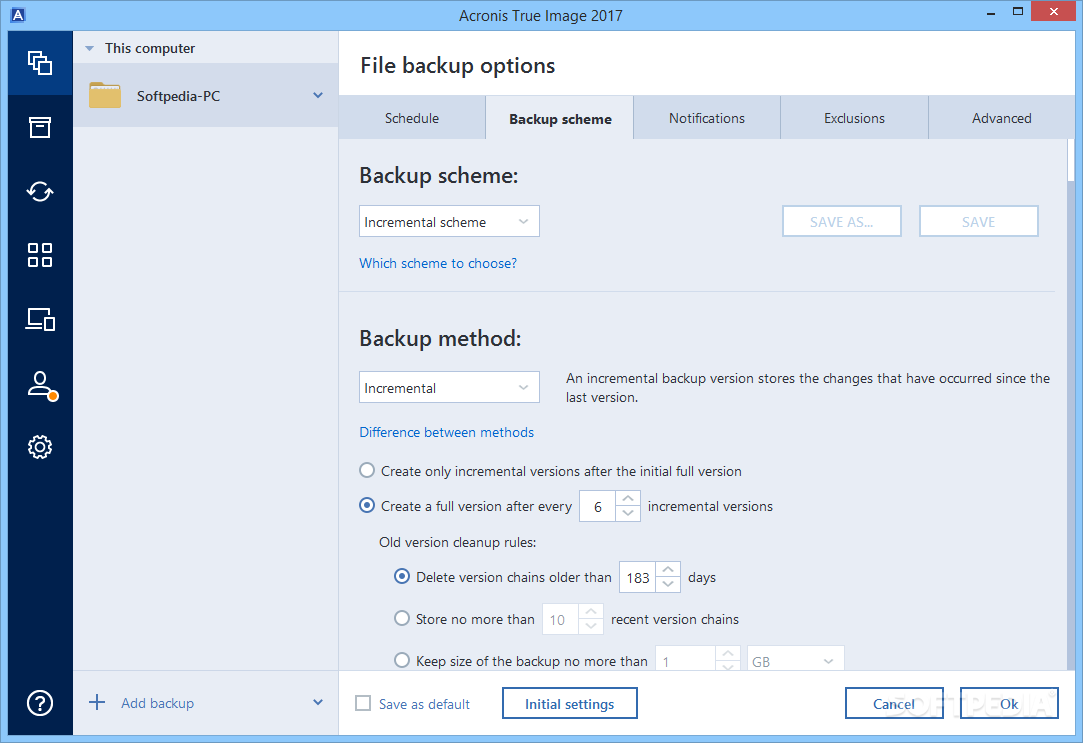This screenshot has height=743, width=1083.
Task: Open the Help question mark icon
Action: coord(40,703)
